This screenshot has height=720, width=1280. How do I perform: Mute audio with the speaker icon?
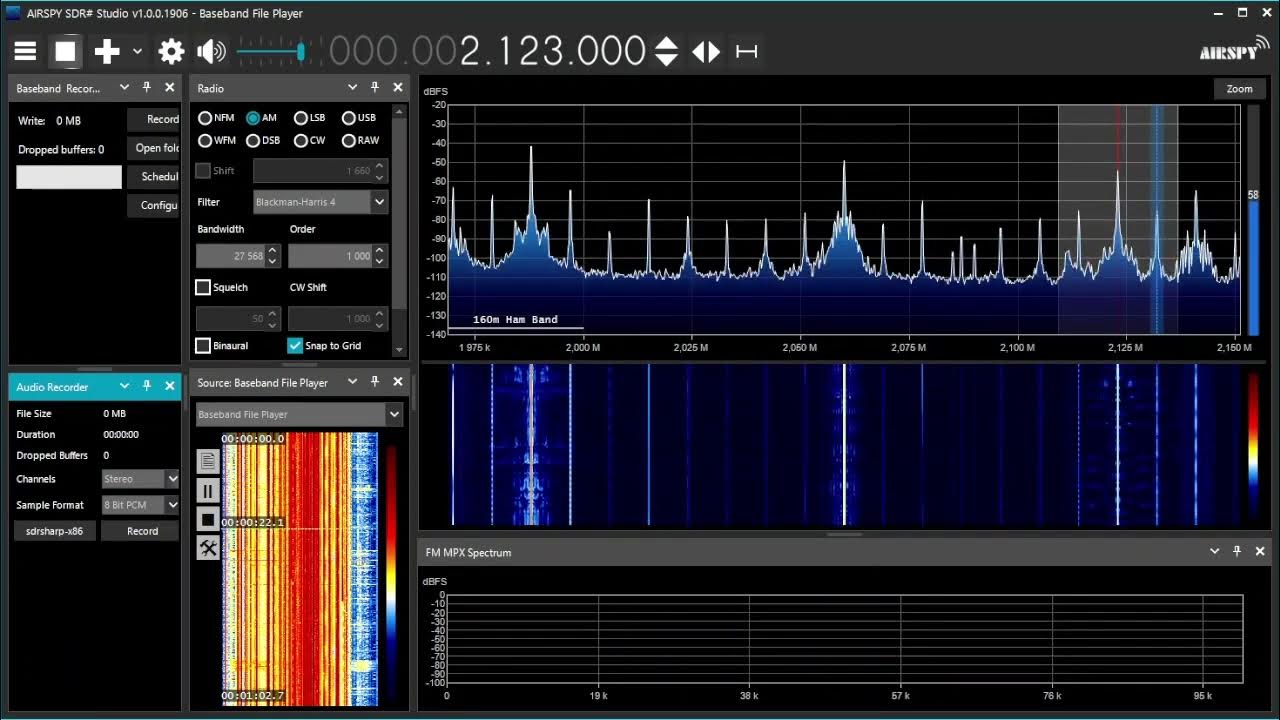point(211,51)
